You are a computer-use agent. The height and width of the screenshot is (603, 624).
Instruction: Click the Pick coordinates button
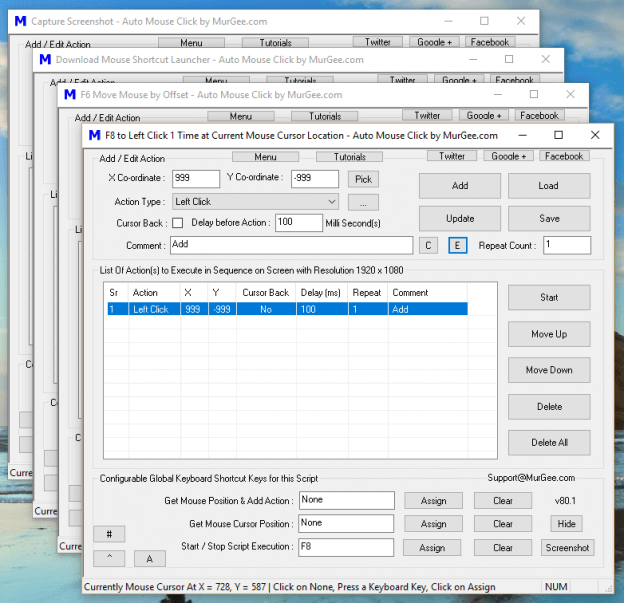363,179
